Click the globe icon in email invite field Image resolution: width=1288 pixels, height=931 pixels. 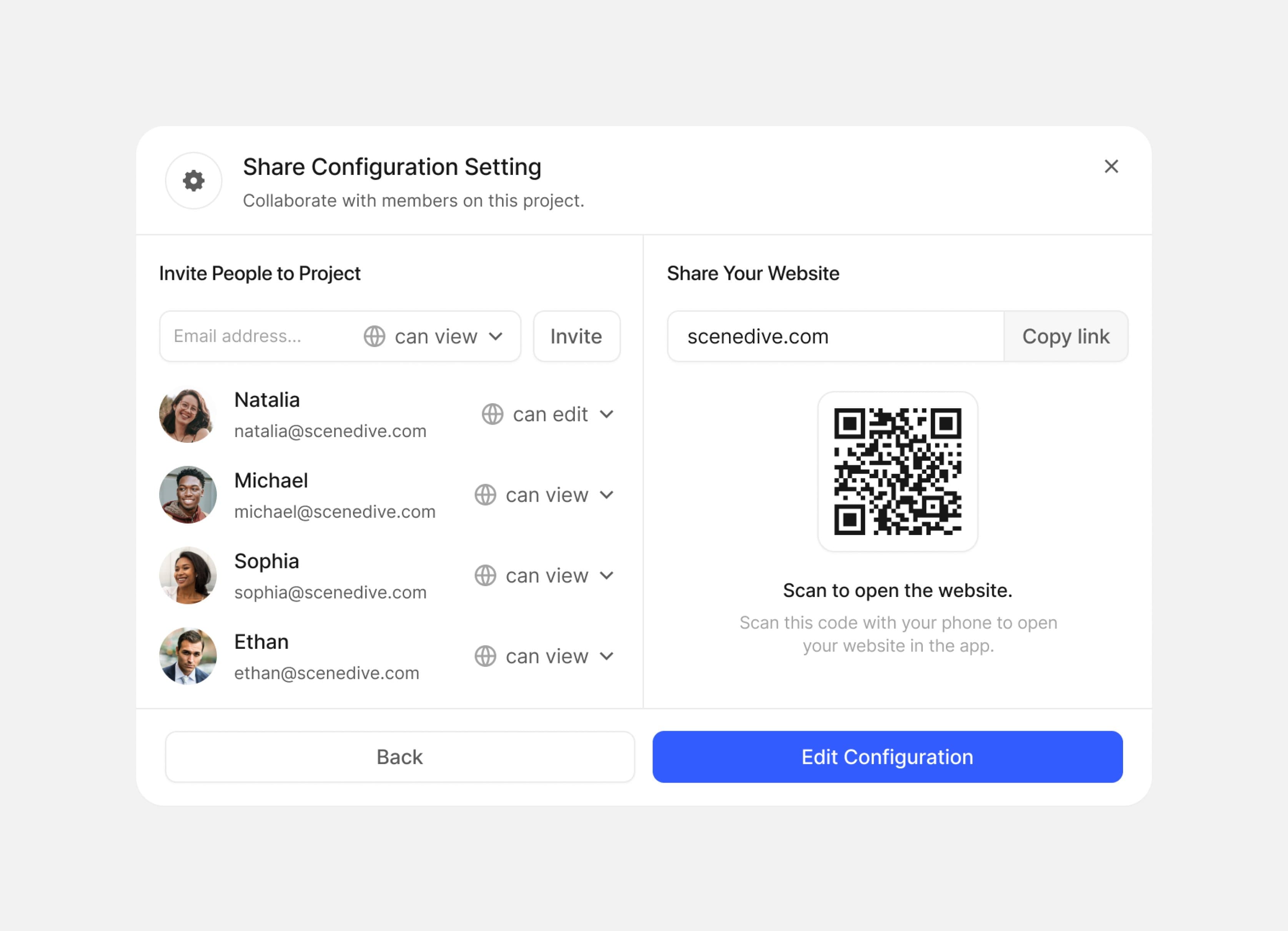374,336
